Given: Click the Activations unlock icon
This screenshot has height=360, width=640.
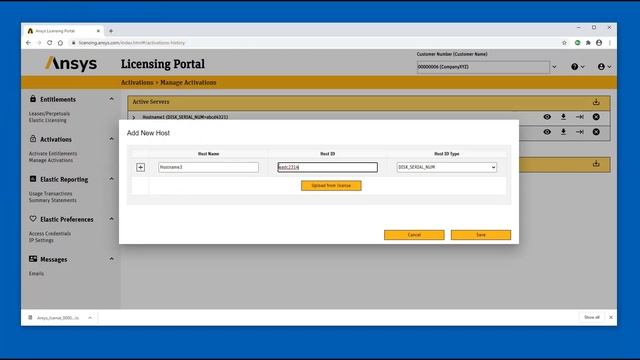Looking at the screenshot, I should click(x=33, y=139).
